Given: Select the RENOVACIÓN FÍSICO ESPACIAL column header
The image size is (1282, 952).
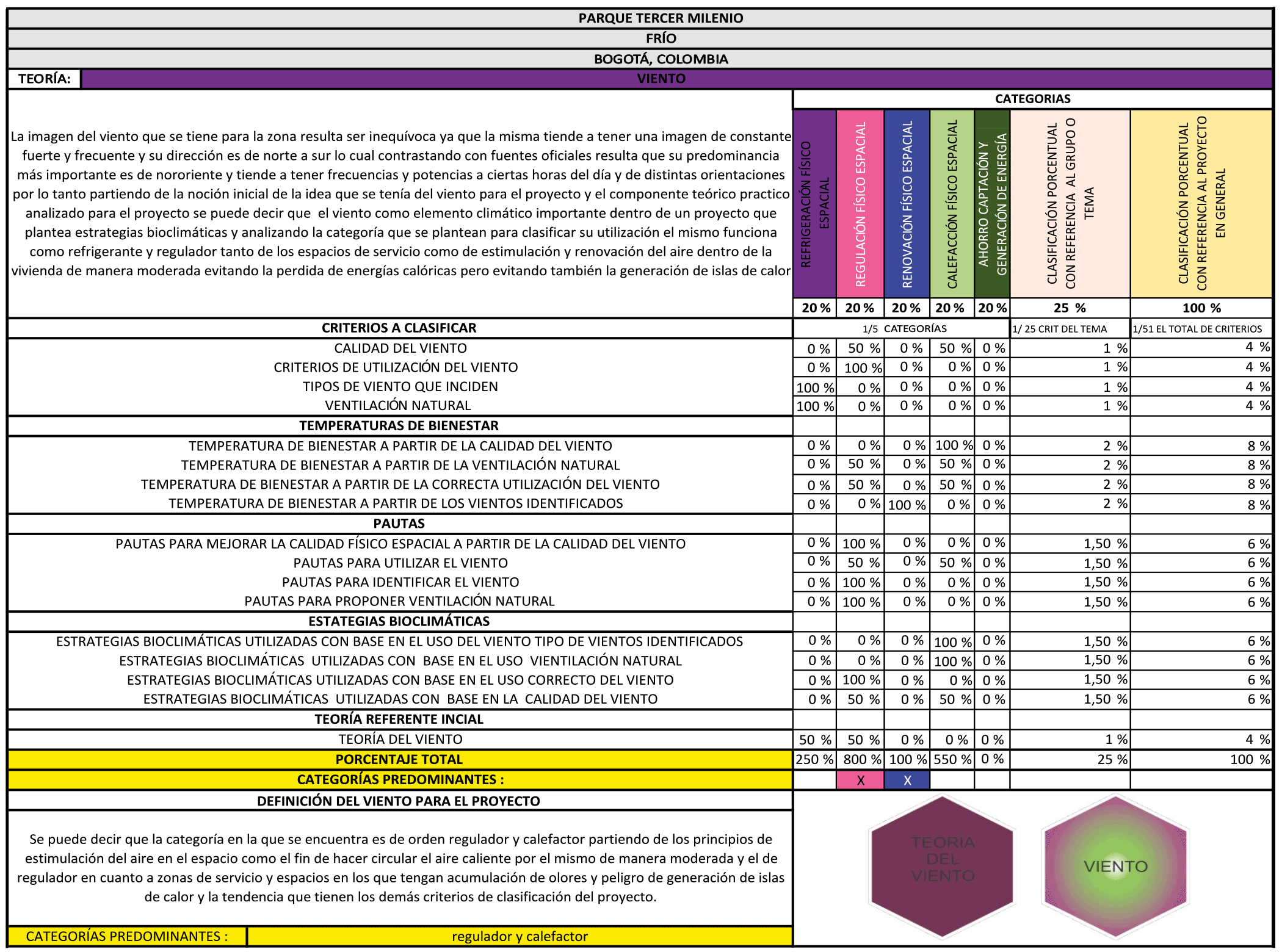Looking at the screenshot, I should (x=907, y=204).
